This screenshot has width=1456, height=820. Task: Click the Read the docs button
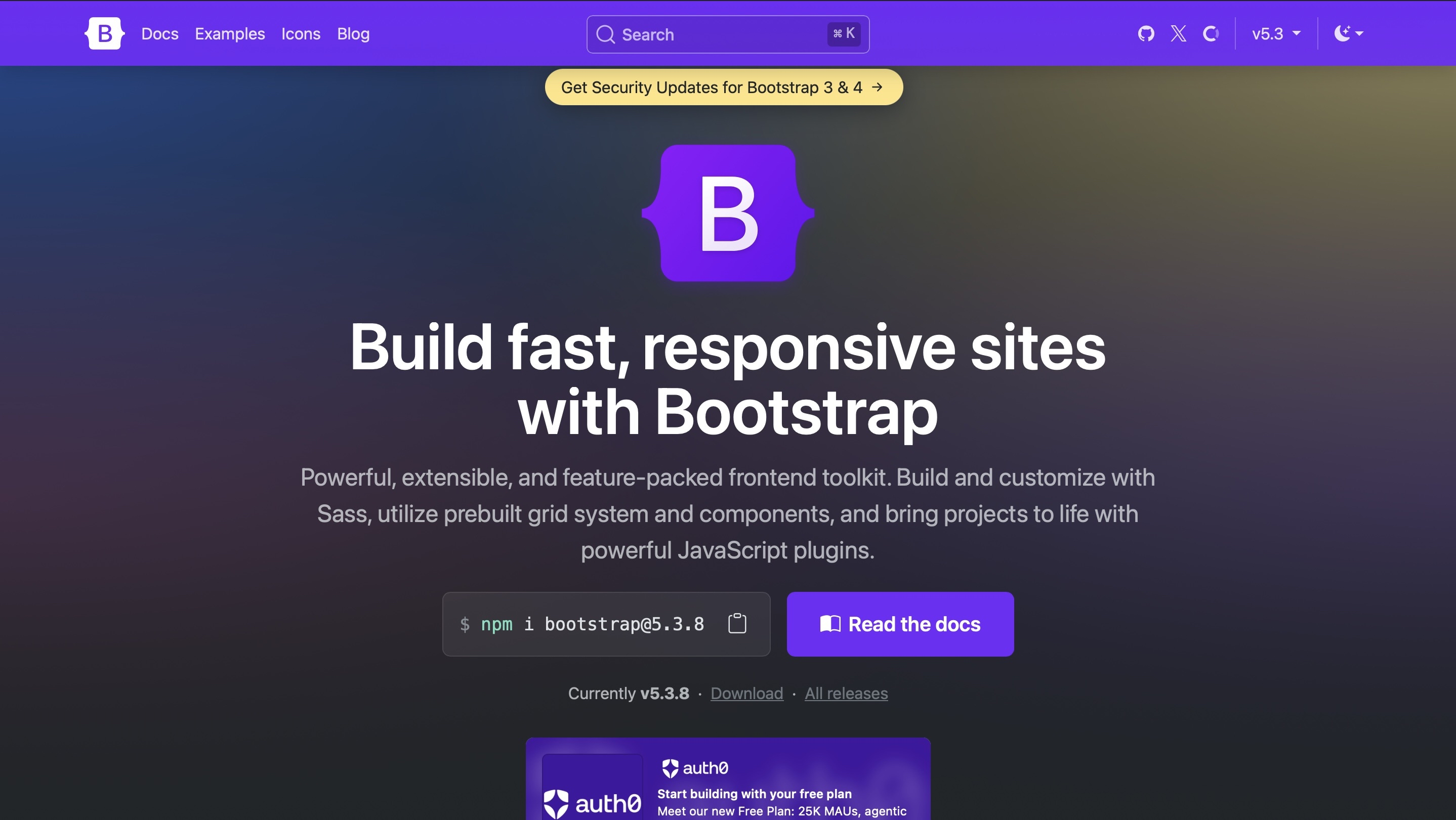pos(900,624)
